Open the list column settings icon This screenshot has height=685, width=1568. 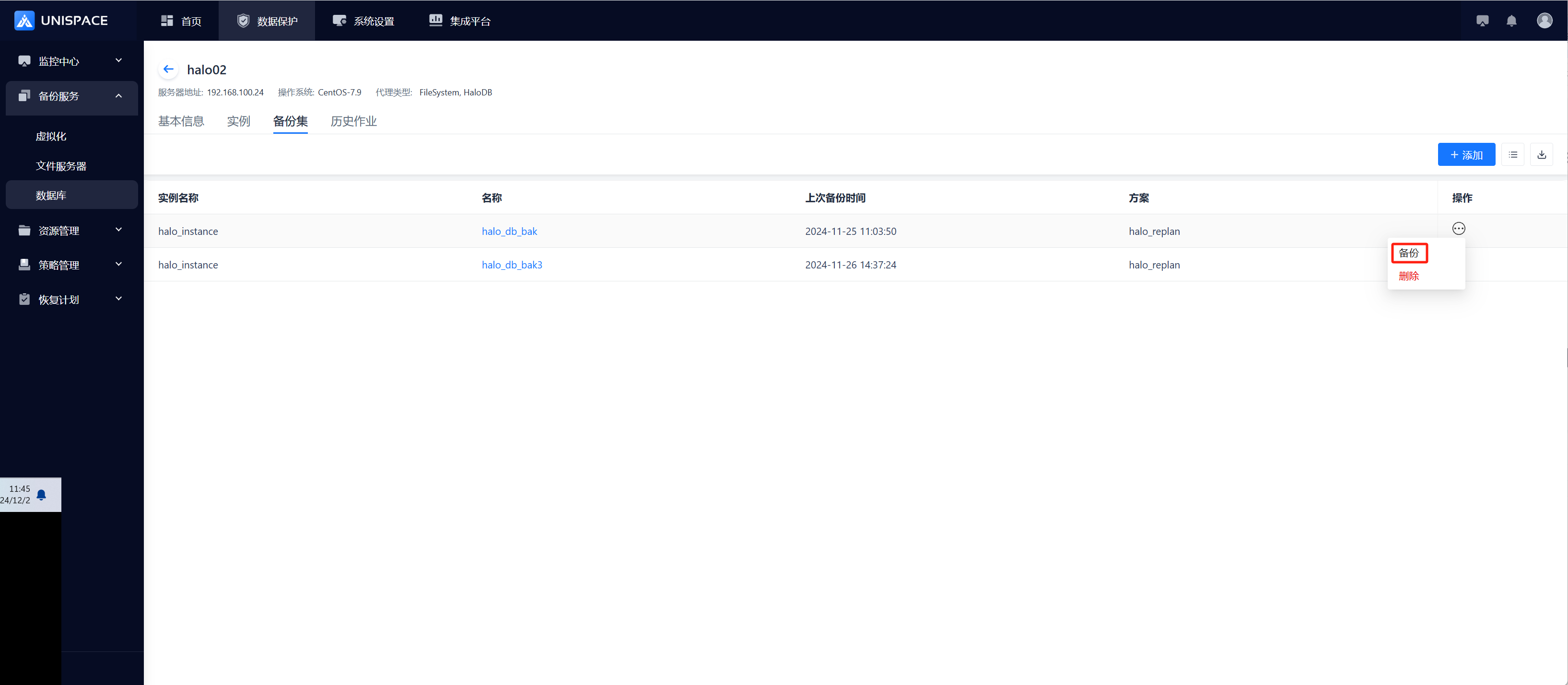point(1512,154)
